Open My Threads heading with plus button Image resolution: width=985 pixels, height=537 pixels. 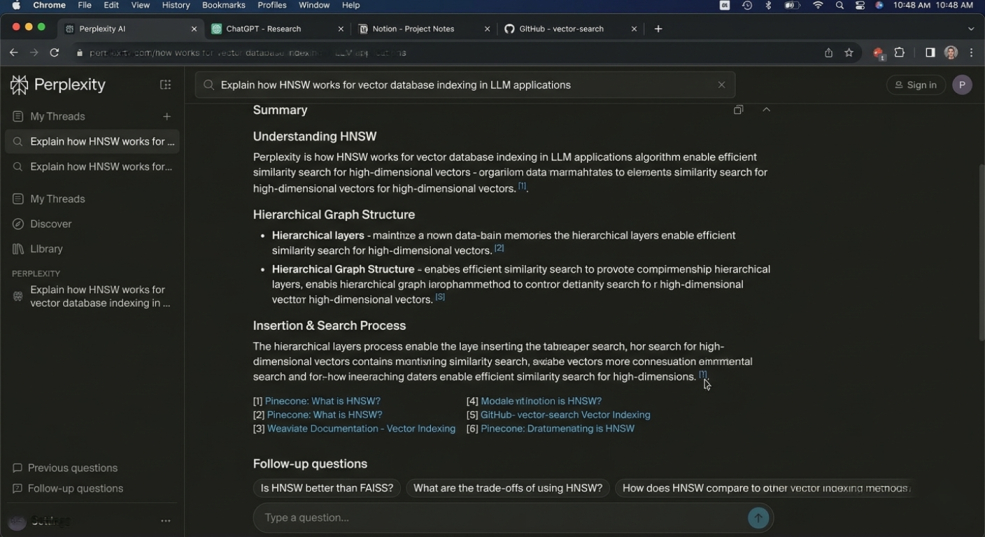pos(57,116)
